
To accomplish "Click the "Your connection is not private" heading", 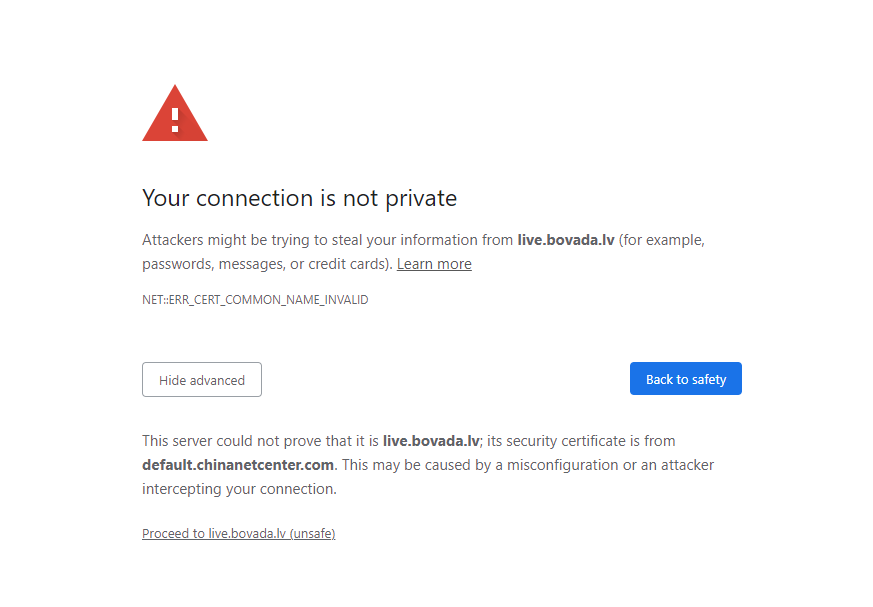I will tap(299, 198).
